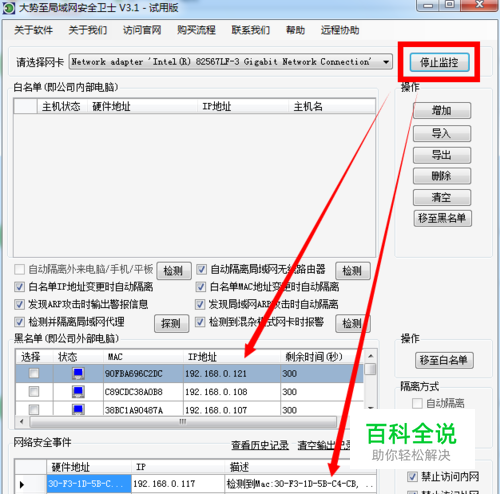Toggle 自动隔离局域网无线路由器 checkbox

[x=201, y=269]
